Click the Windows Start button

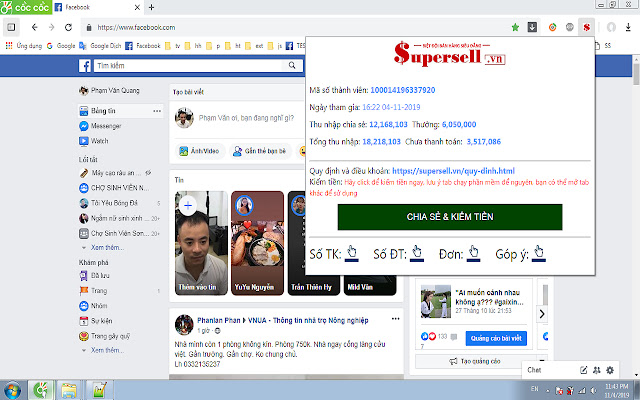[x=13, y=388]
